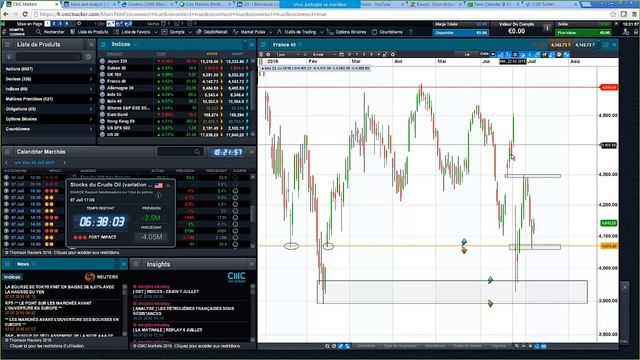Select page layout 1
The width and height of the screenshot is (640, 360).
(x=47, y=24)
